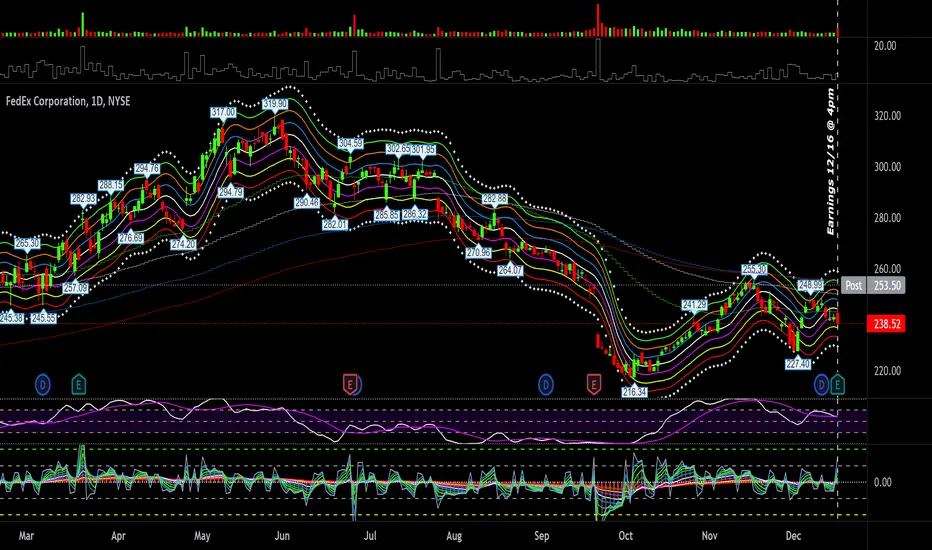Click the 241.29 pivot label
Viewport: 932px width, 550px height.
click(x=694, y=305)
